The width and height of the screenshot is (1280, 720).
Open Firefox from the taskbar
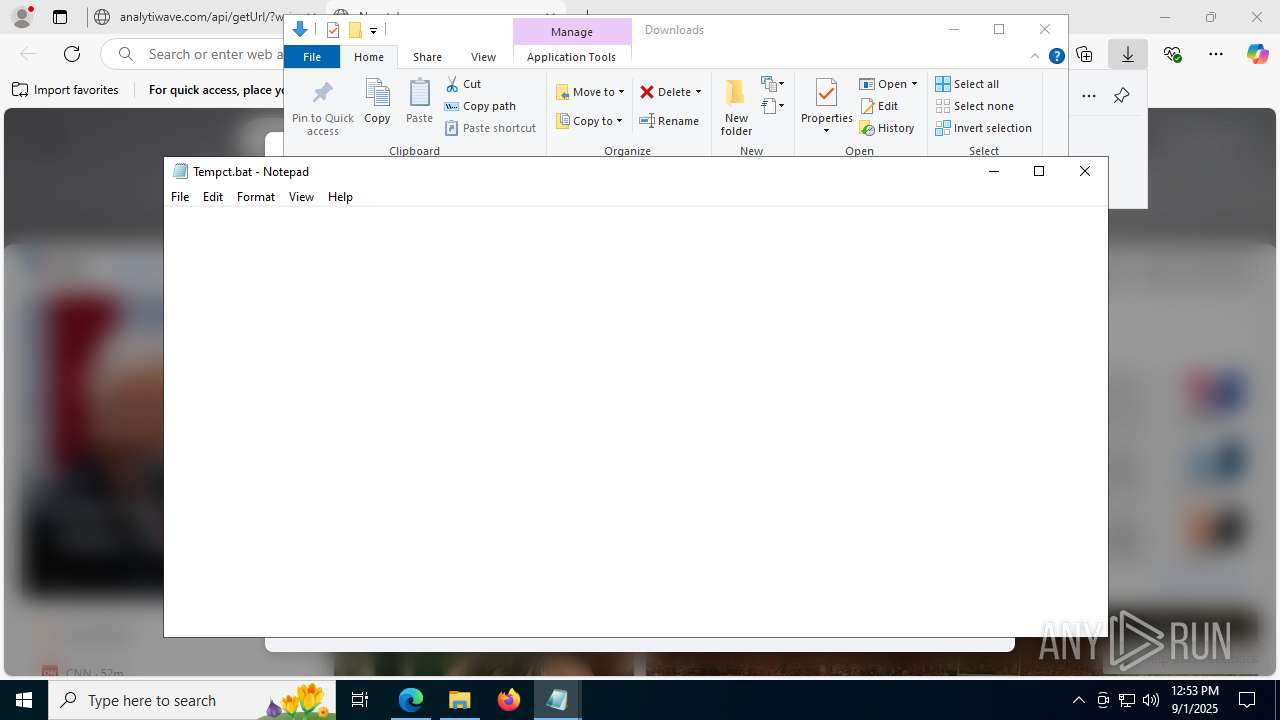(509, 700)
